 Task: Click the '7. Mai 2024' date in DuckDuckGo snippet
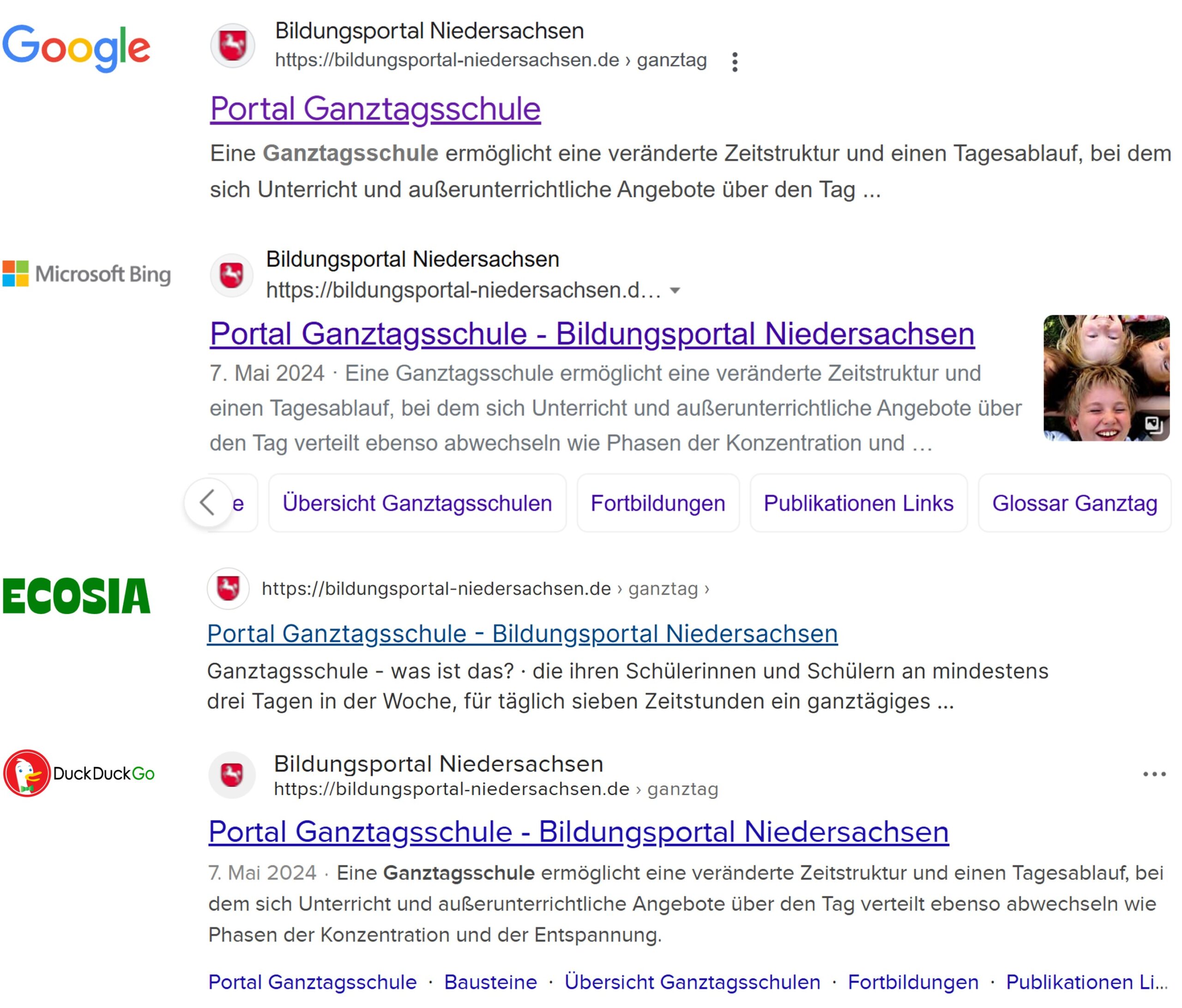[x=262, y=872]
